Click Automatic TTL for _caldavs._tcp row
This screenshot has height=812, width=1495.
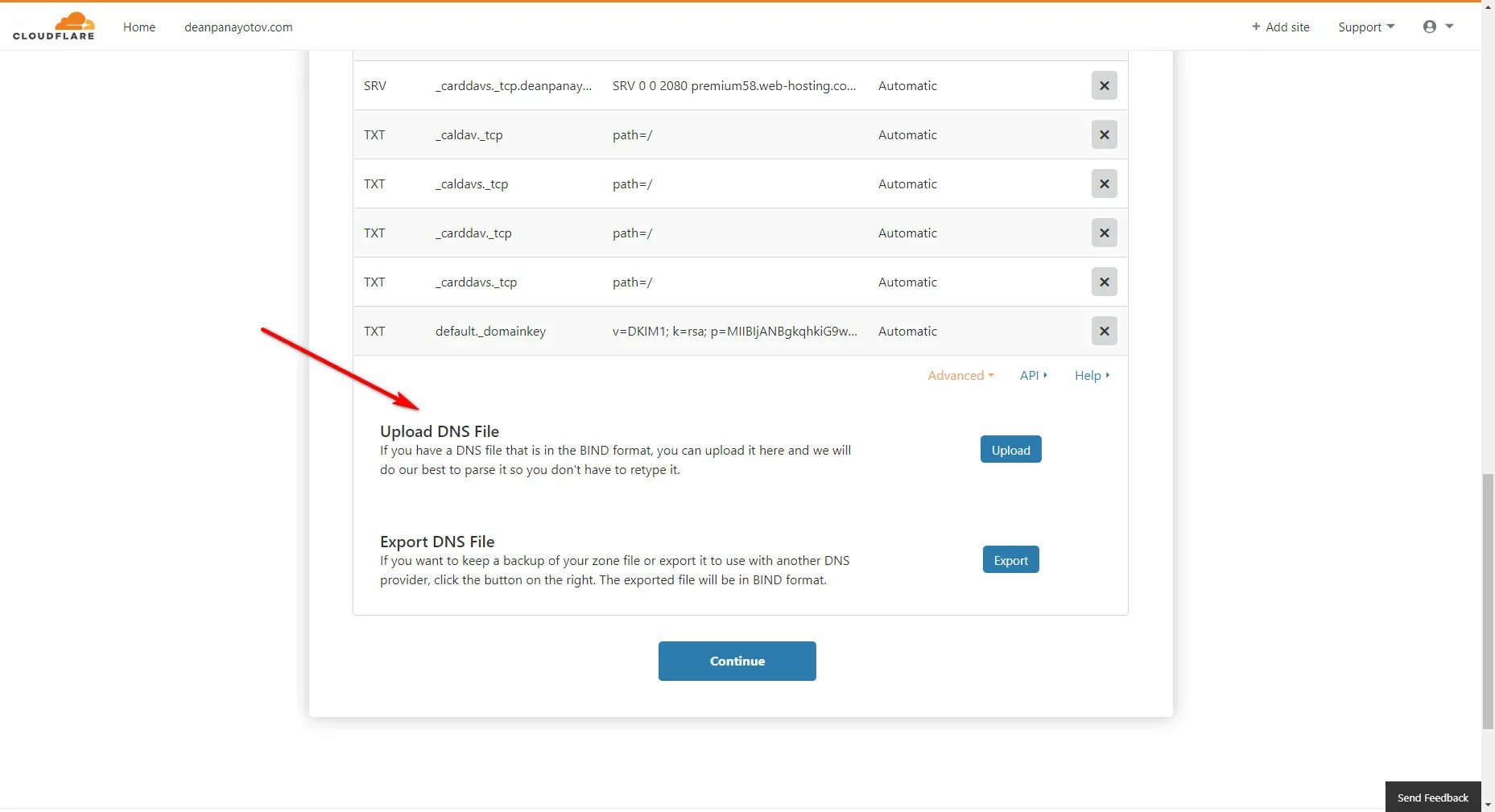907,183
